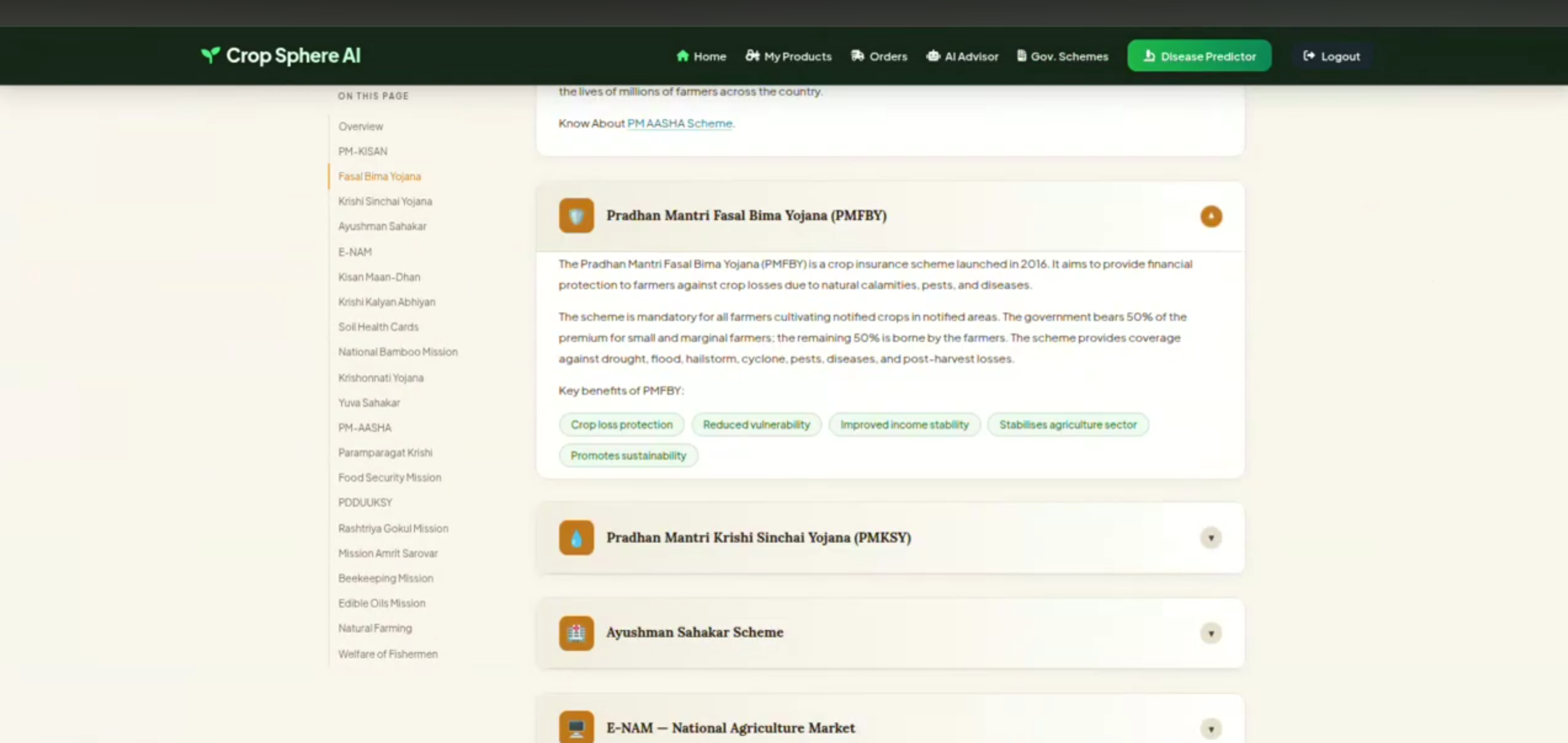Jump to Kisan Maan-Dhan in sidebar
The image size is (1568, 743).
pyautogui.click(x=379, y=276)
